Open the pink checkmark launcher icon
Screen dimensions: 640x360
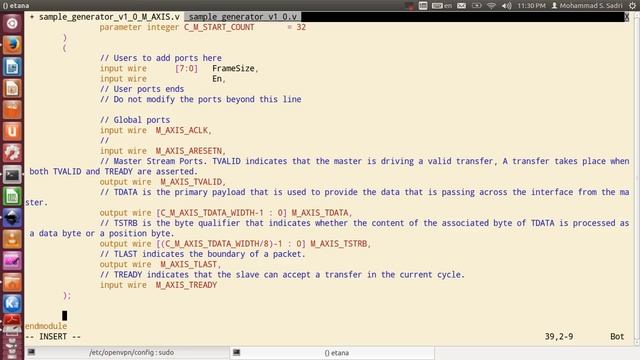click(x=12, y=261)
